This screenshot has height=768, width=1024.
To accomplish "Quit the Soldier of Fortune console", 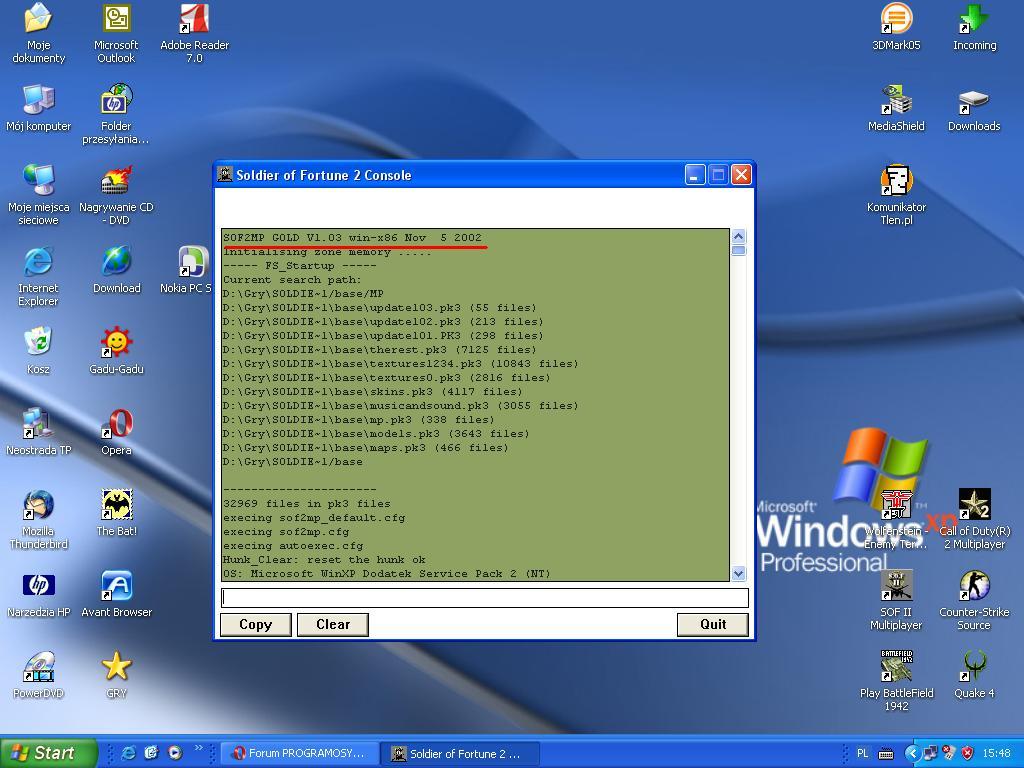I will click(x=712, y=624).
